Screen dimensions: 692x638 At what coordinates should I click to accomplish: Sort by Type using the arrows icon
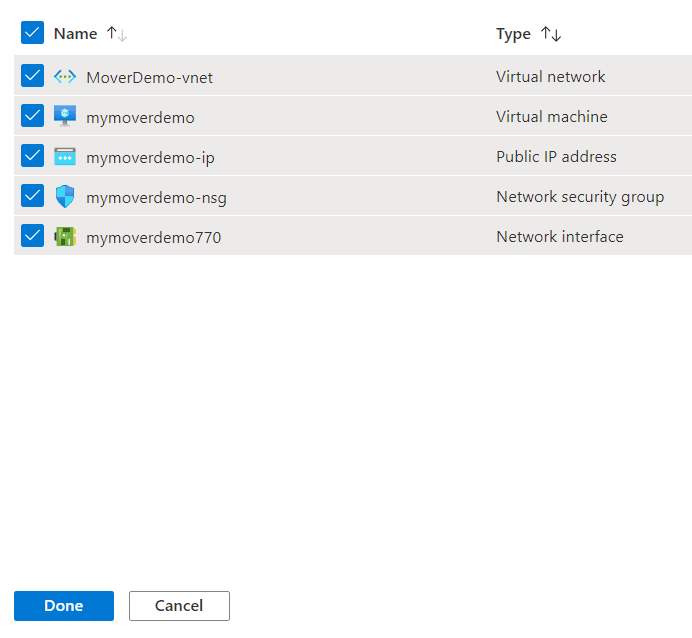click(551, 34)
